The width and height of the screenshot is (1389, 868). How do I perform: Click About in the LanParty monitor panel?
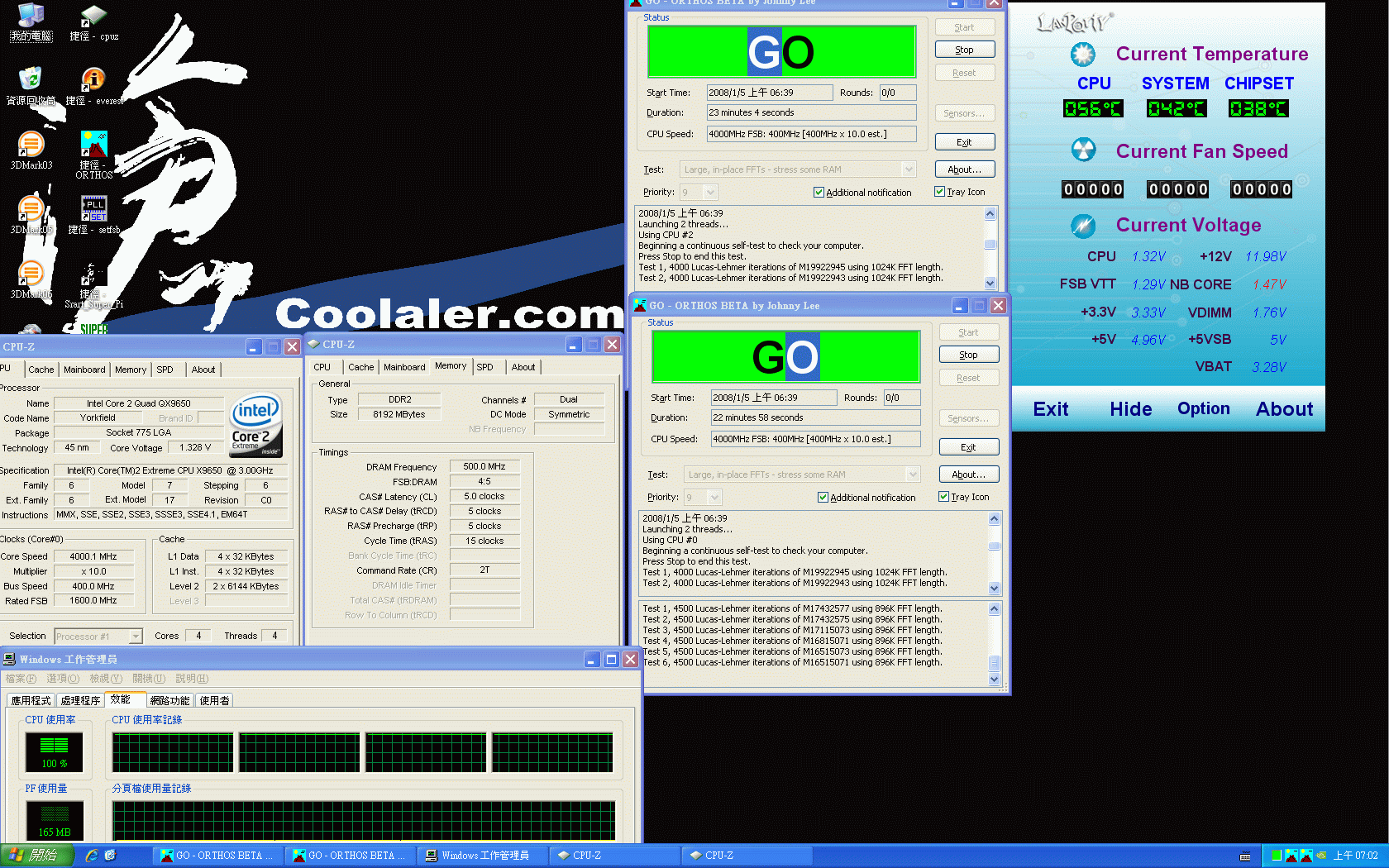[1284, 409]
